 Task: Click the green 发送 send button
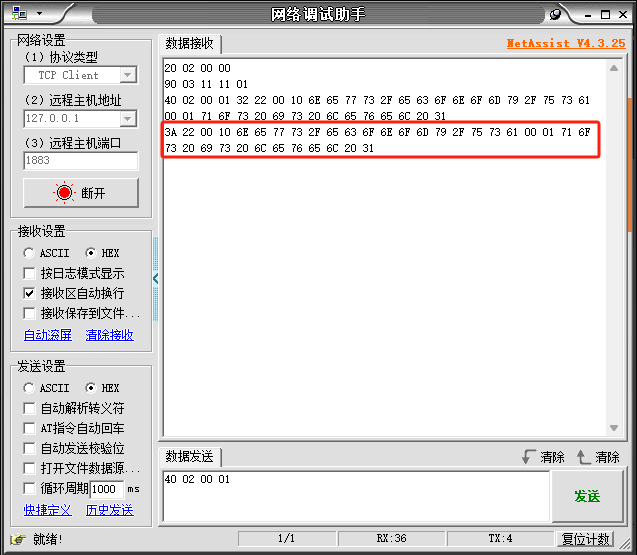[587, 496]
